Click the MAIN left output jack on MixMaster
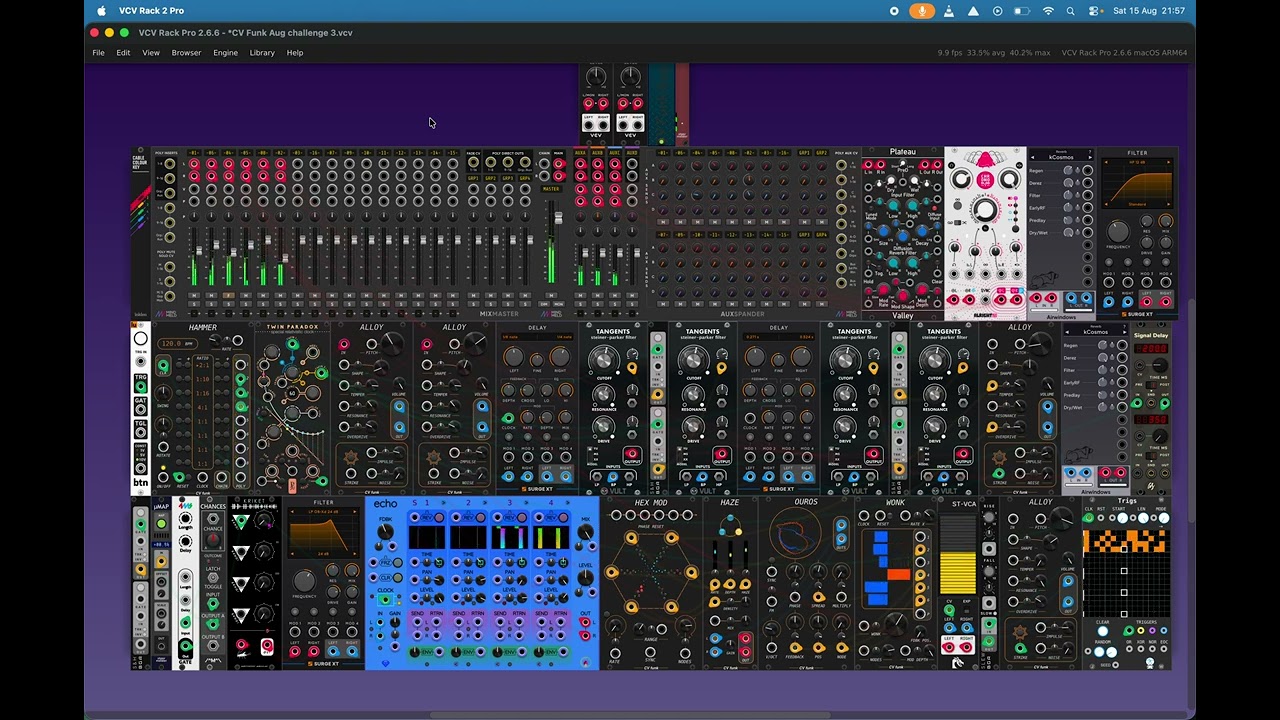Viewport: 1280px width, 720px height. [558, 163]
